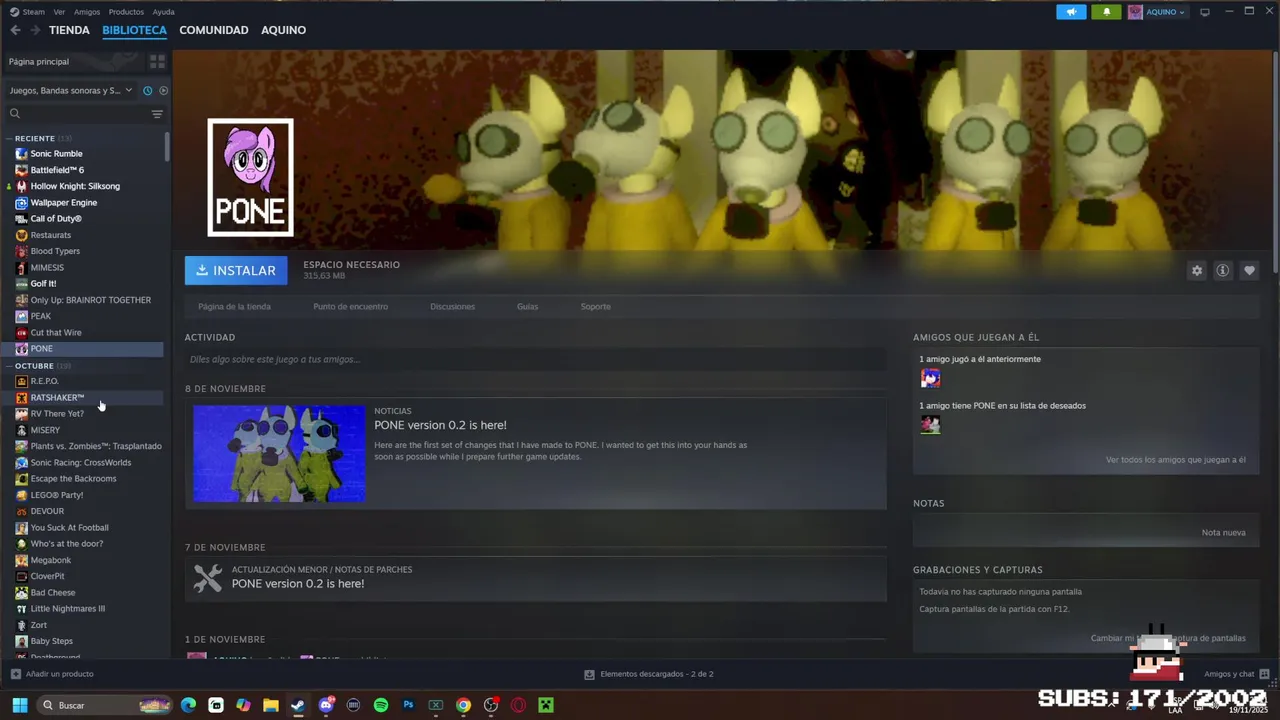Open PONE version 0.2 patch notes entry
The image size is (1280, 720).
pos(535,577)
